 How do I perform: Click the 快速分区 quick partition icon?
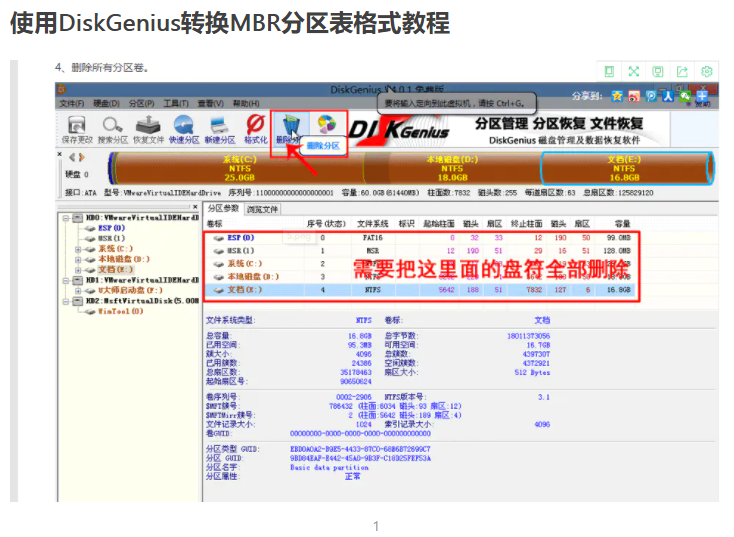[x=184, y=125]
